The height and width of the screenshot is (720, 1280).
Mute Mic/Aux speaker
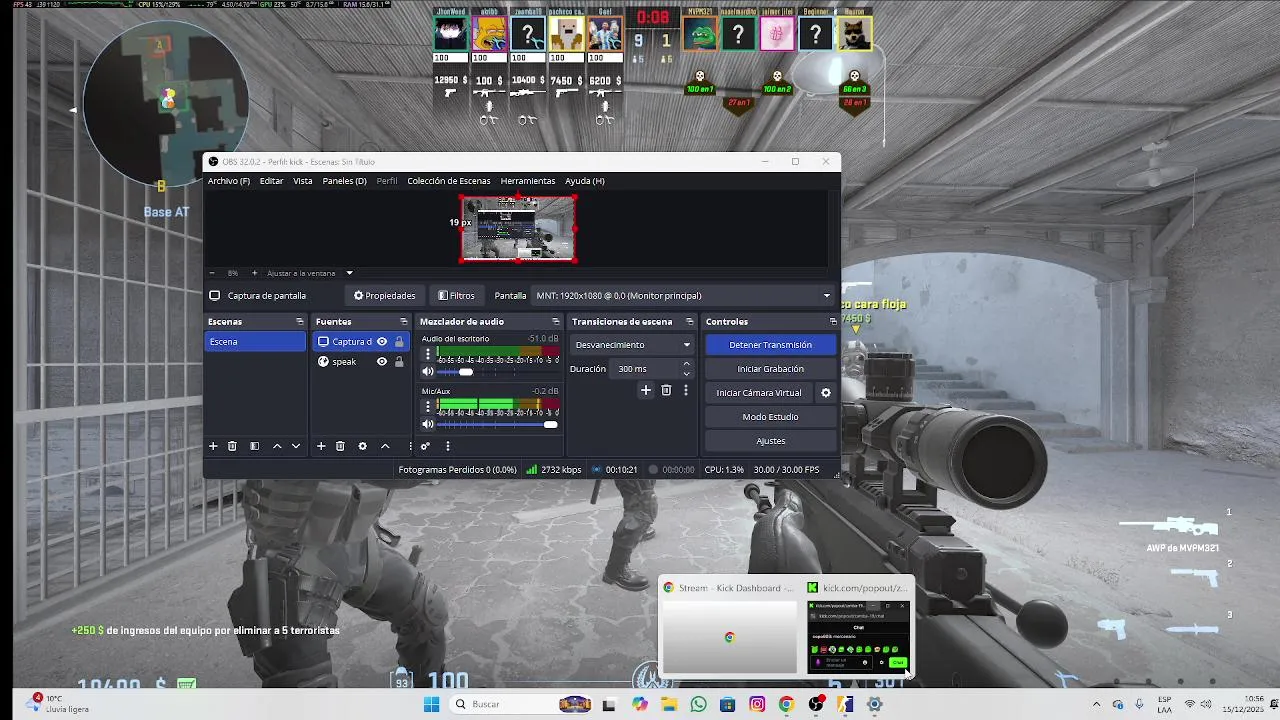coord(428,424)
